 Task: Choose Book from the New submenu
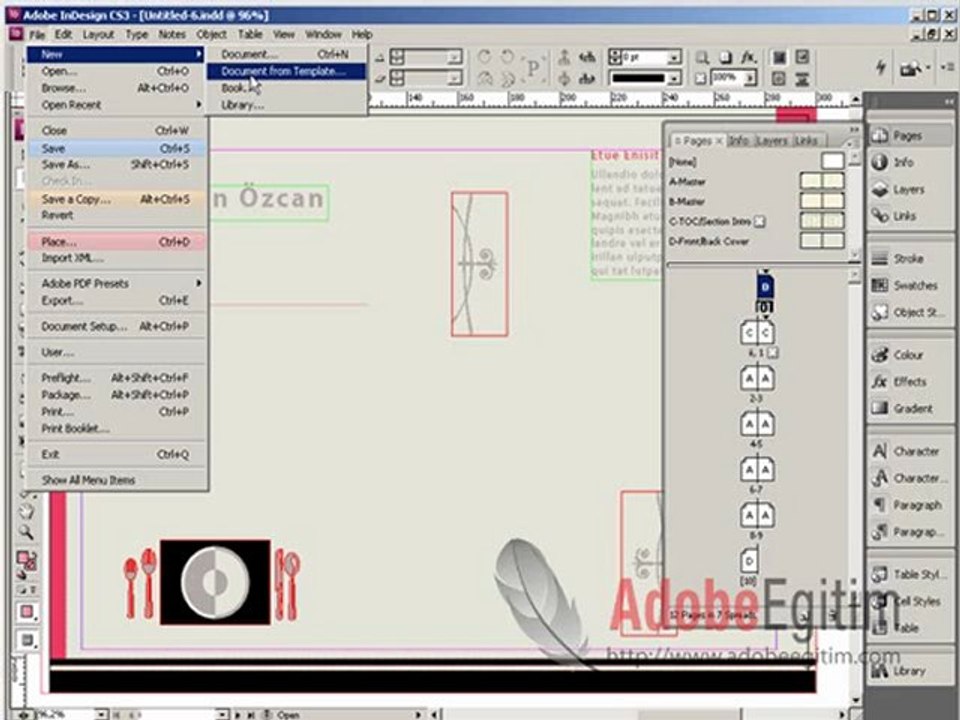[286, 88]
